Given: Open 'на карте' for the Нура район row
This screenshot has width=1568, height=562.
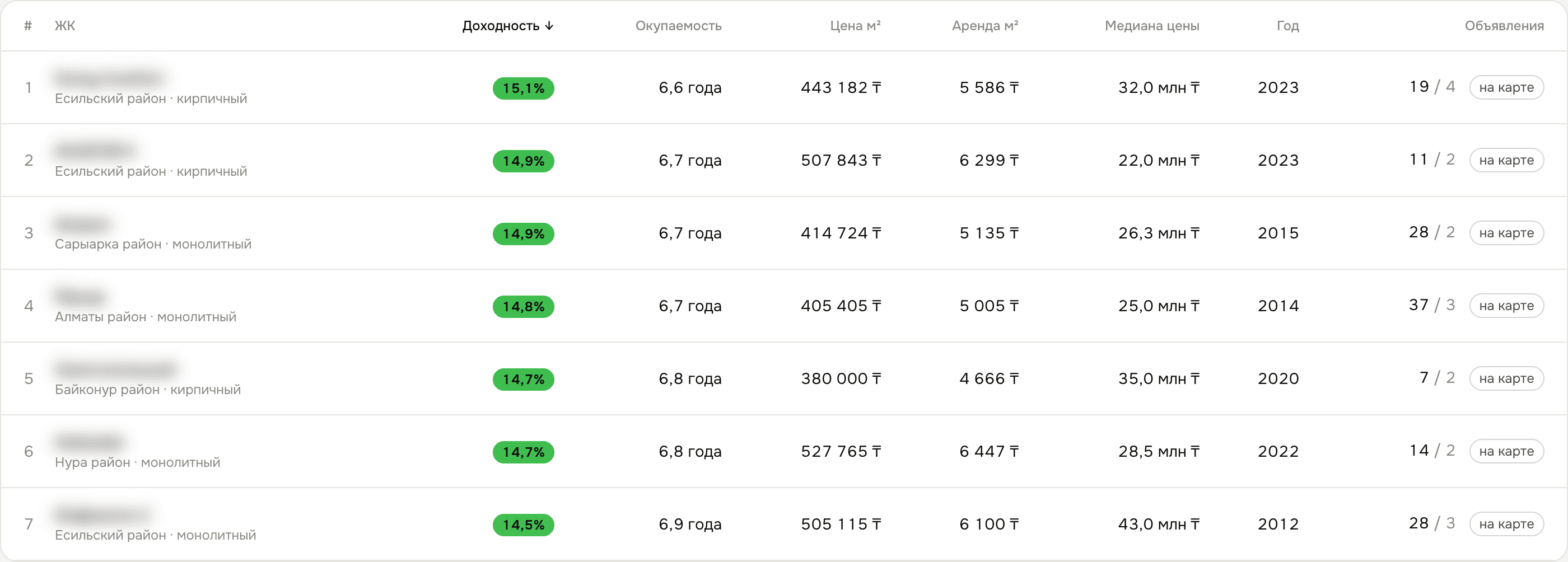Looking at the screenshot, I should 1506,451.
